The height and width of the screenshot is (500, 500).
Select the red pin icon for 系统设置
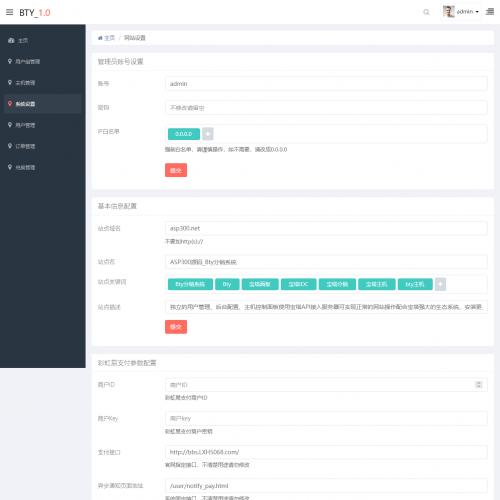tap(10, 104)
